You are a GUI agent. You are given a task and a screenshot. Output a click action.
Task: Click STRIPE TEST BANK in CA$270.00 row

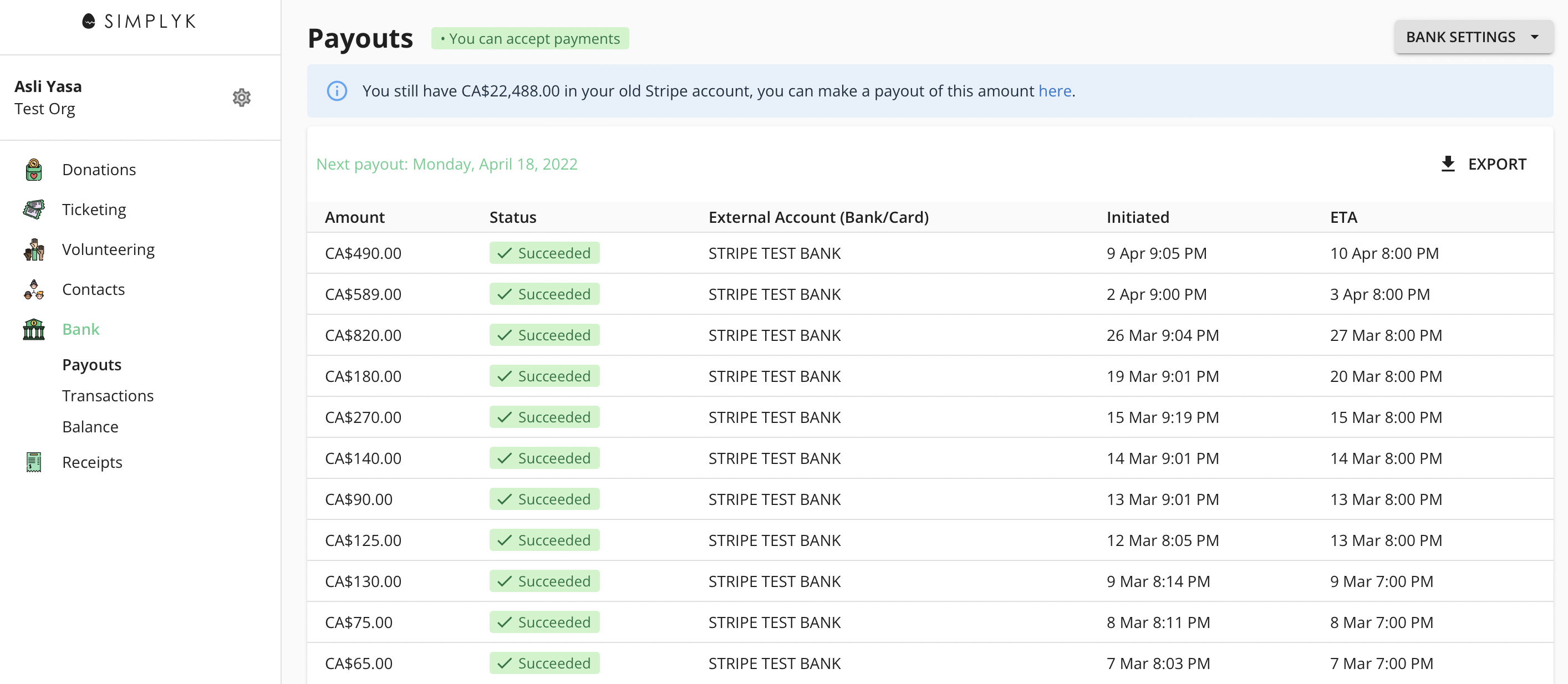pos(774,417)
